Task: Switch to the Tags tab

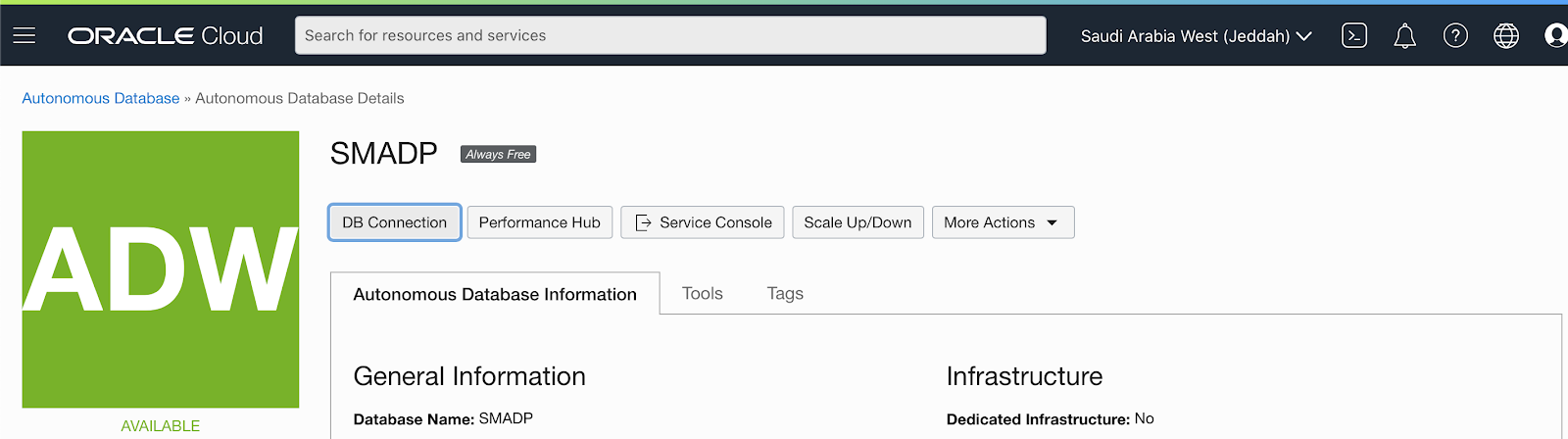Action: [x=785, y=293]
